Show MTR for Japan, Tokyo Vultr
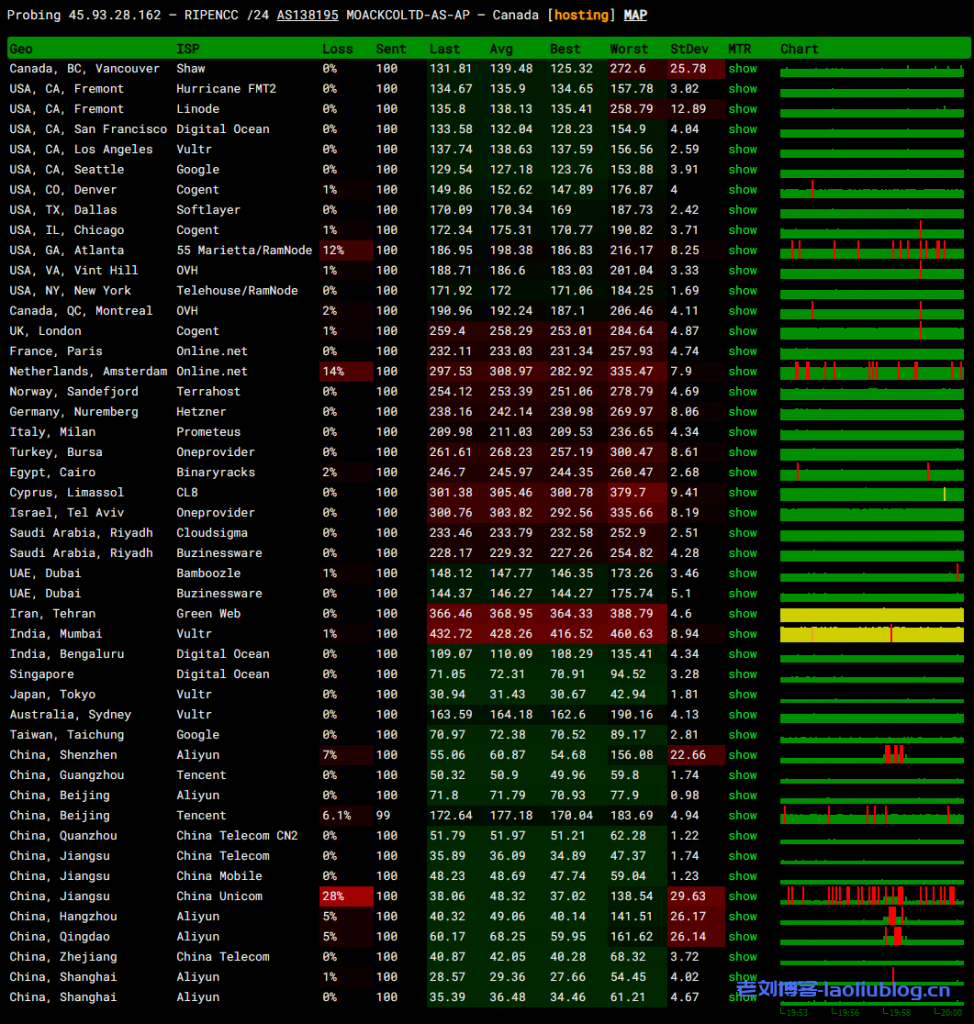Screen dimensions: 974x1024 742,694
